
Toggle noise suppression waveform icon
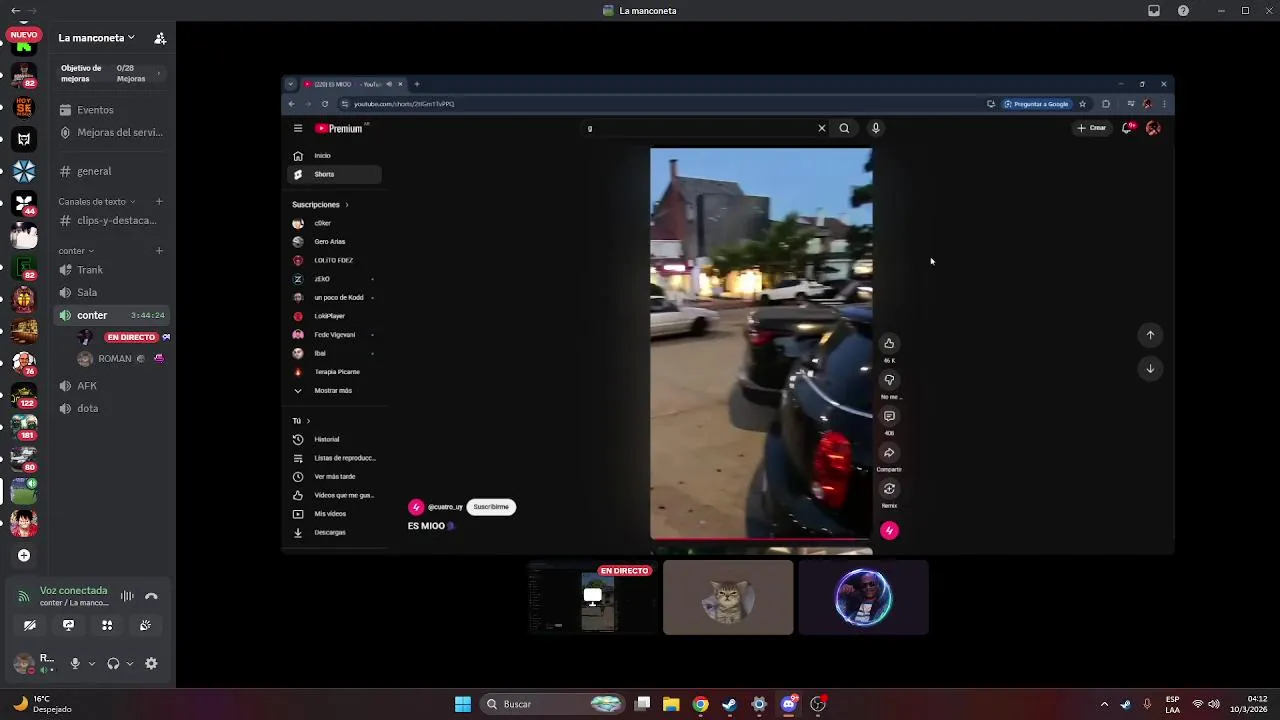[127, 596]
